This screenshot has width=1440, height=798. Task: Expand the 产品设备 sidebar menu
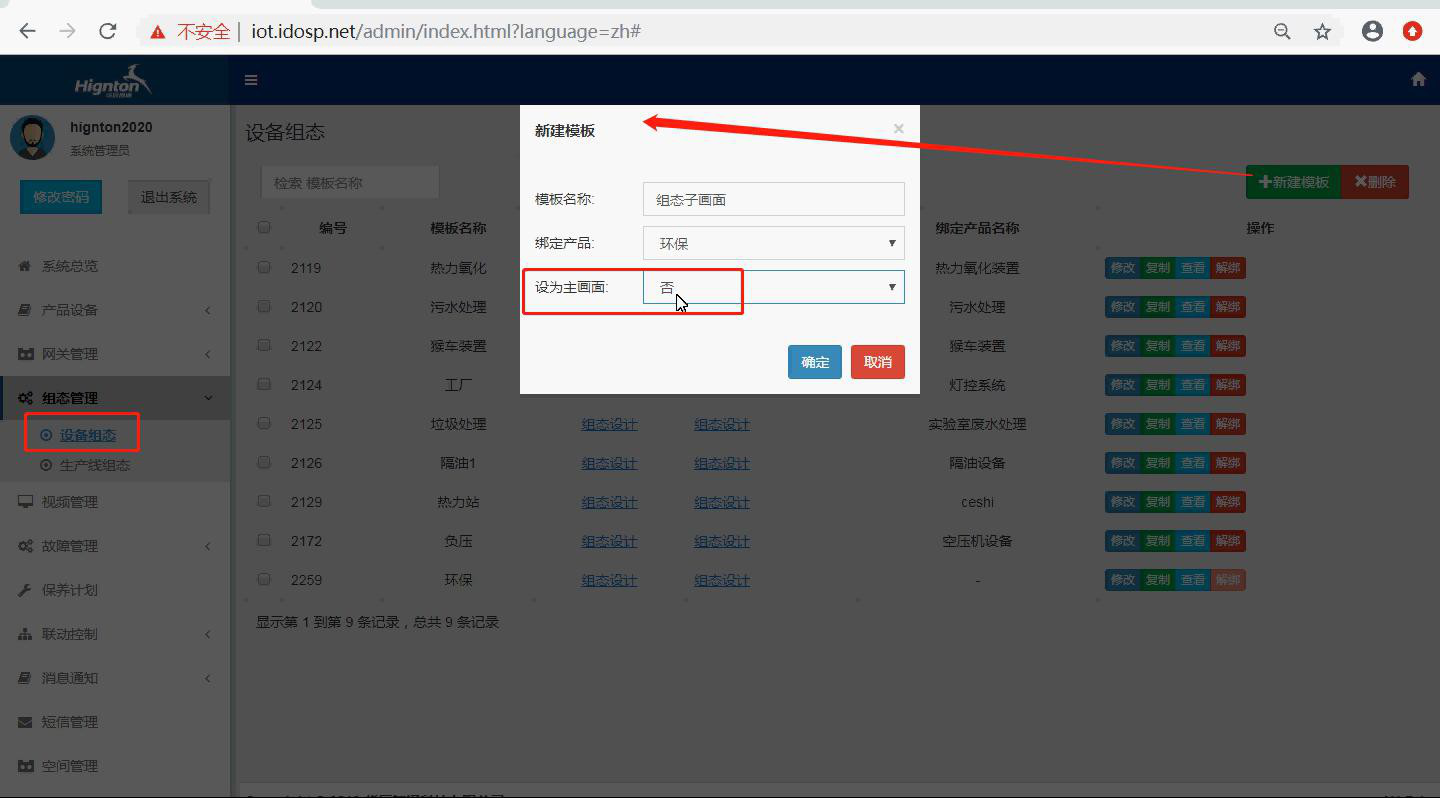(70, 310)
